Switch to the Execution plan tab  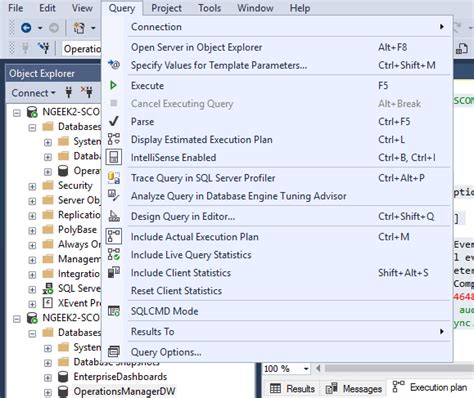[x=430, y=387]
